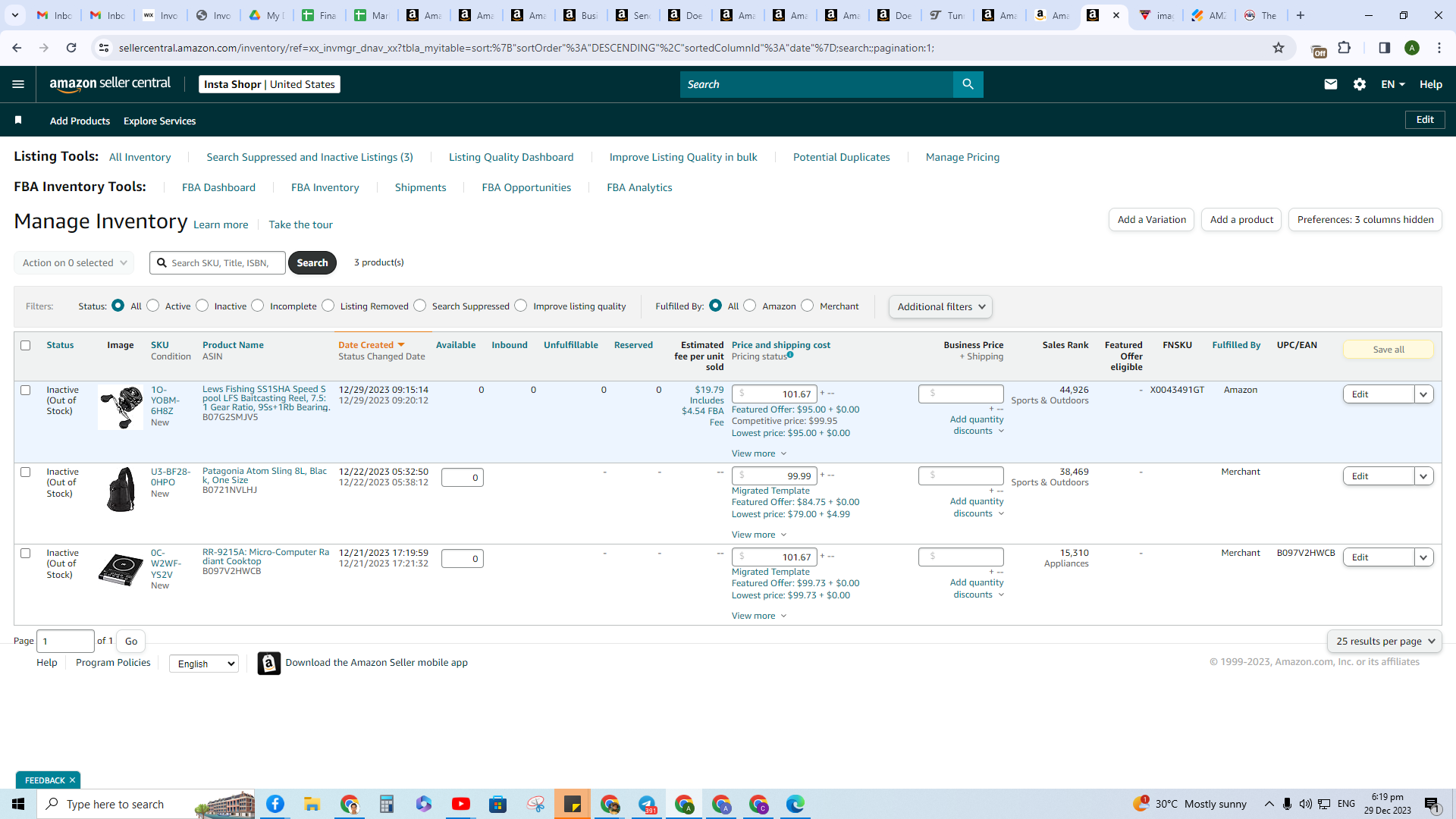The image size is (1456, 819).
Task: Open the 25 results per page dropdown
Action: click(1385, 642)
